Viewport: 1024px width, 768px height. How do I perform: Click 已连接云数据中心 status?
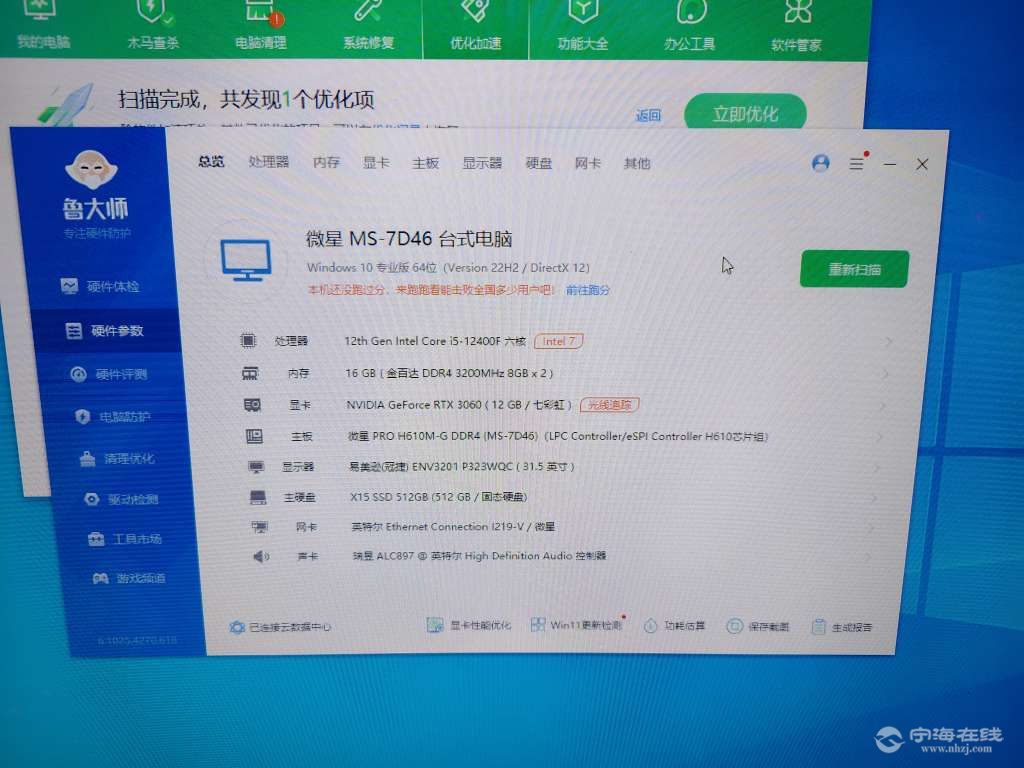click(x=280, y=627)
